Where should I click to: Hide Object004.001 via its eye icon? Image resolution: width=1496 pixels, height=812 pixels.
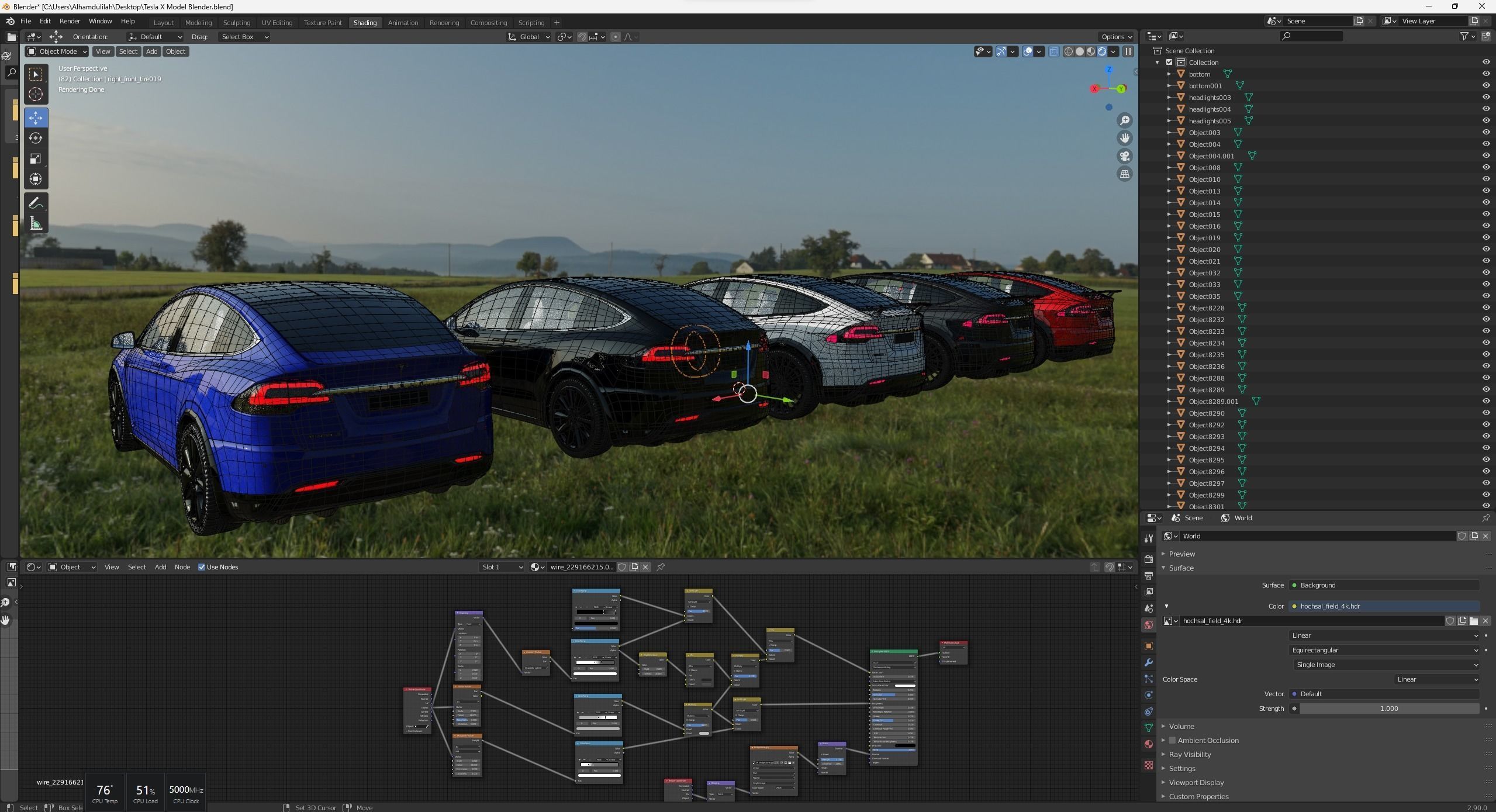click(x=1485, y=156)
